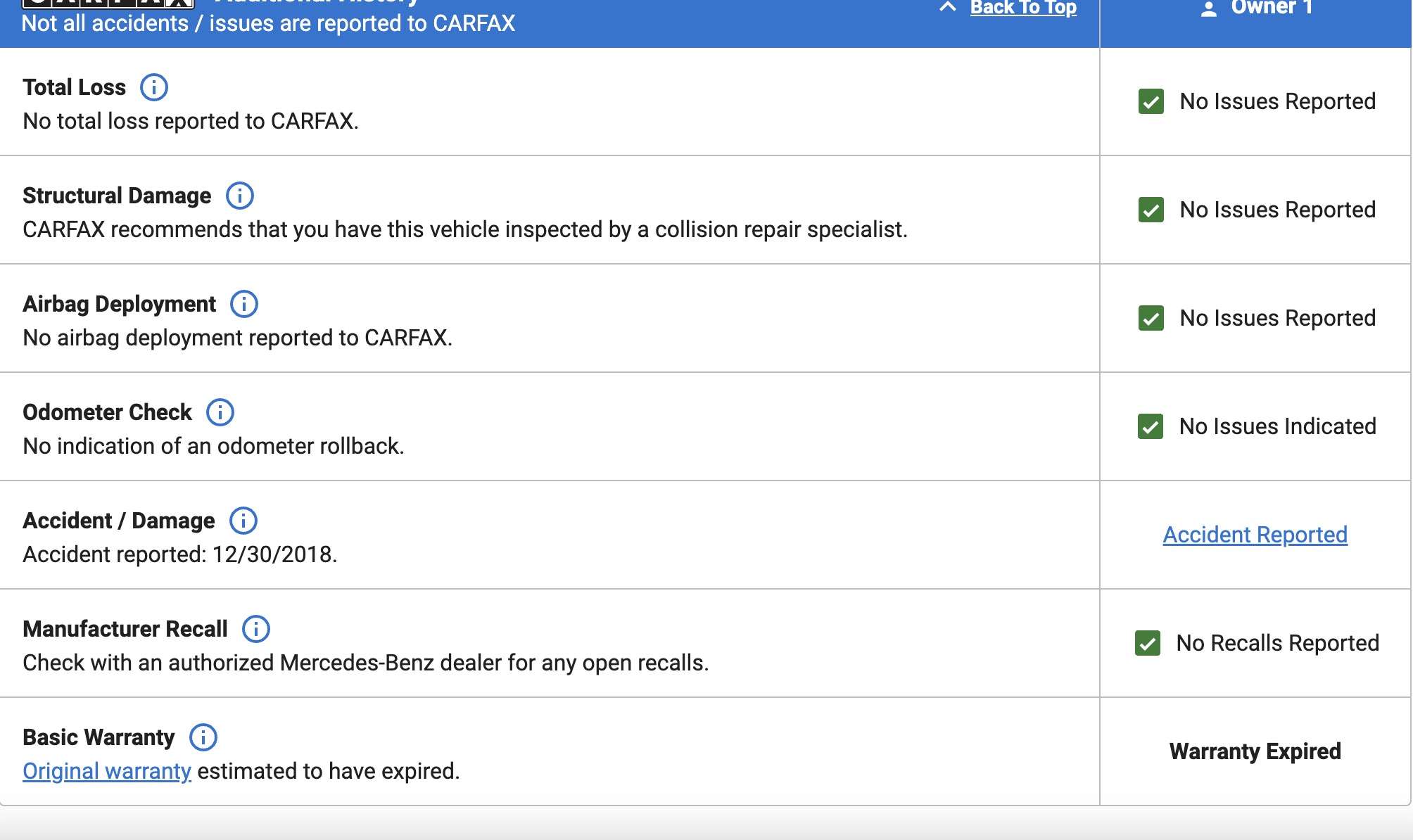Click Basic Warranty info icon
This screenshot has height=840, width=1413.
[x=203, y=737]
